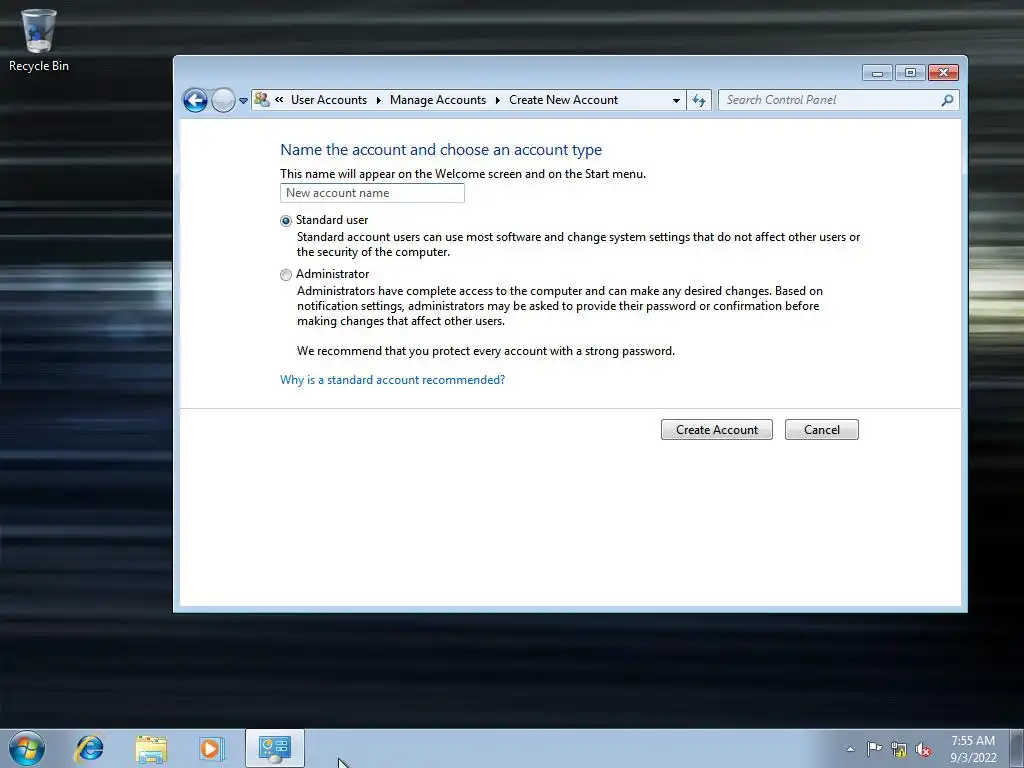The height and width of the screenshot is (768, 1024).
Task: Launch Internet Explorer from taskbar
Action: coord(89,748)
